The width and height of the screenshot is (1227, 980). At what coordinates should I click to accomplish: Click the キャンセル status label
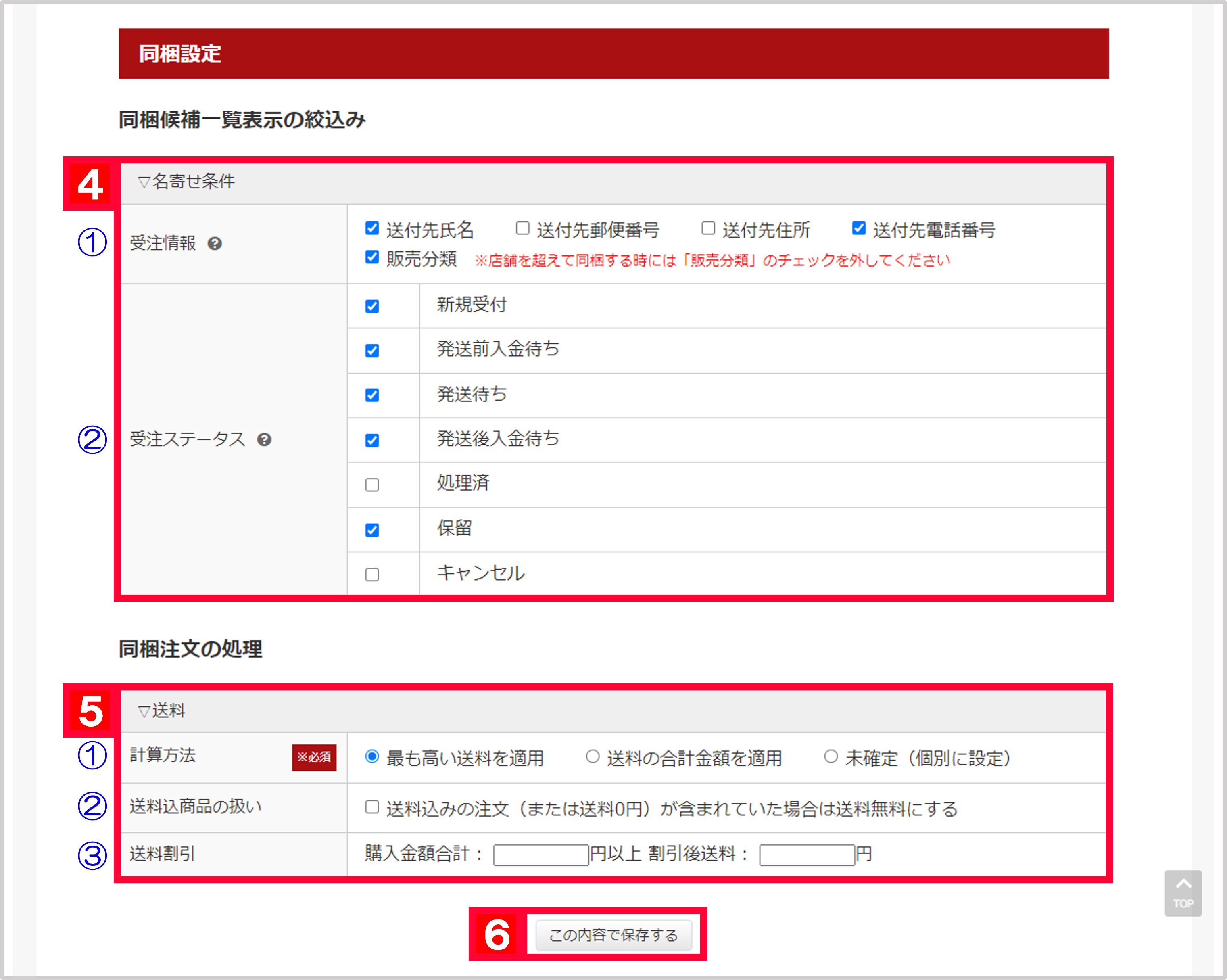click(481, 573)
